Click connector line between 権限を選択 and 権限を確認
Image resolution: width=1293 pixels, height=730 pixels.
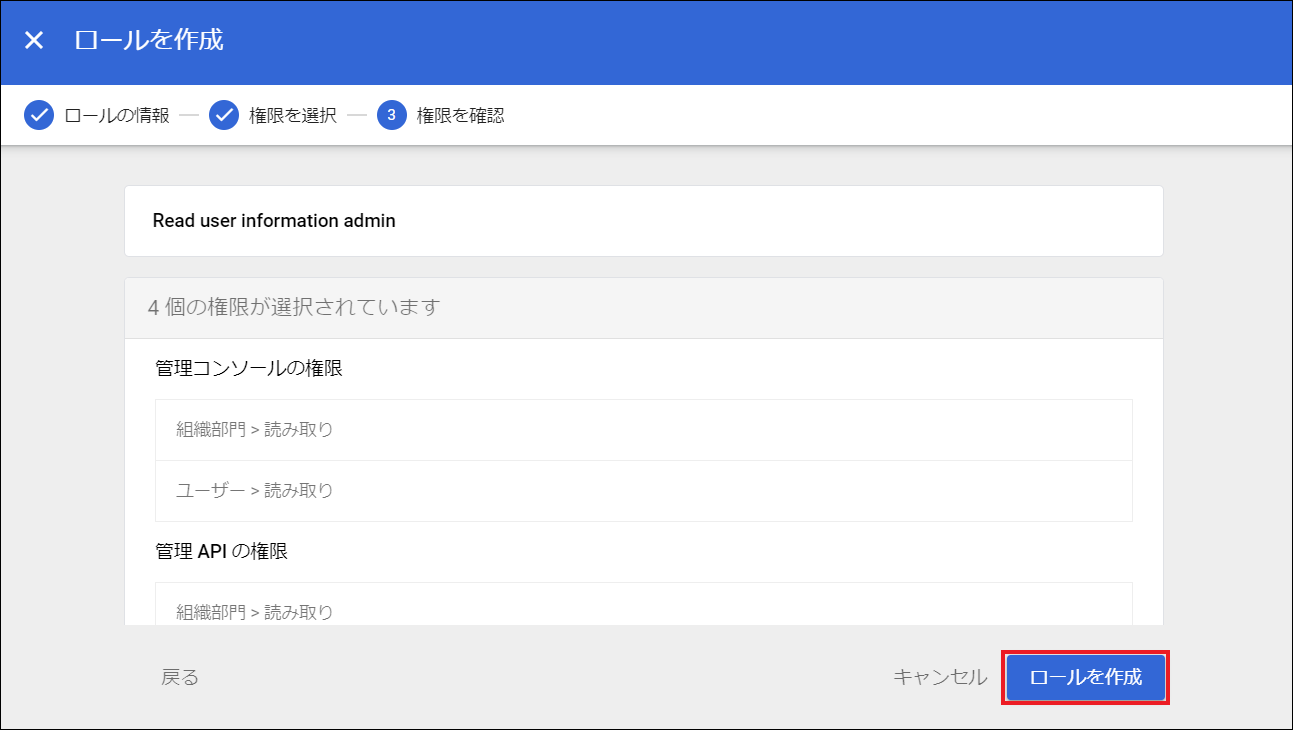click(357, 116)
